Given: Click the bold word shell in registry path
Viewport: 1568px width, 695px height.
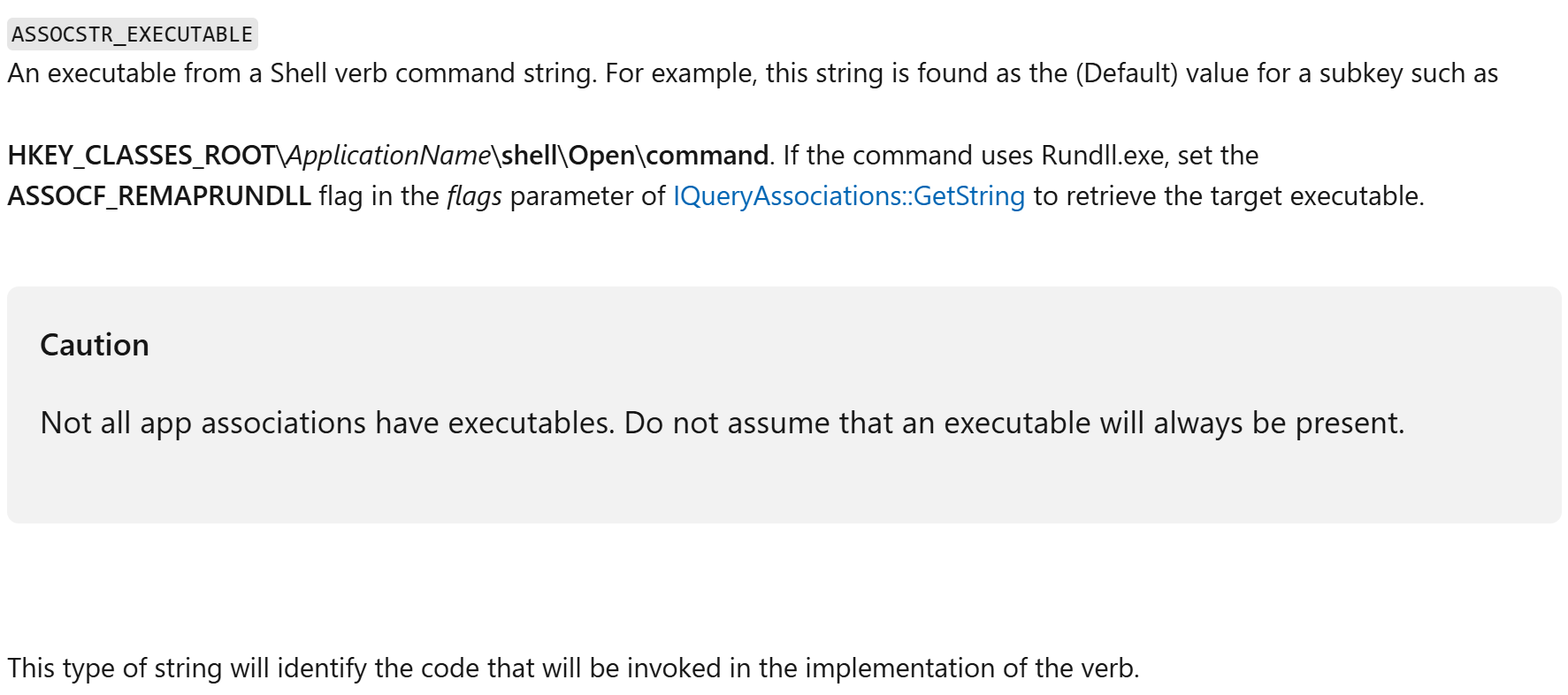Looking at the screenshot, I should click(x=529, y=156).
